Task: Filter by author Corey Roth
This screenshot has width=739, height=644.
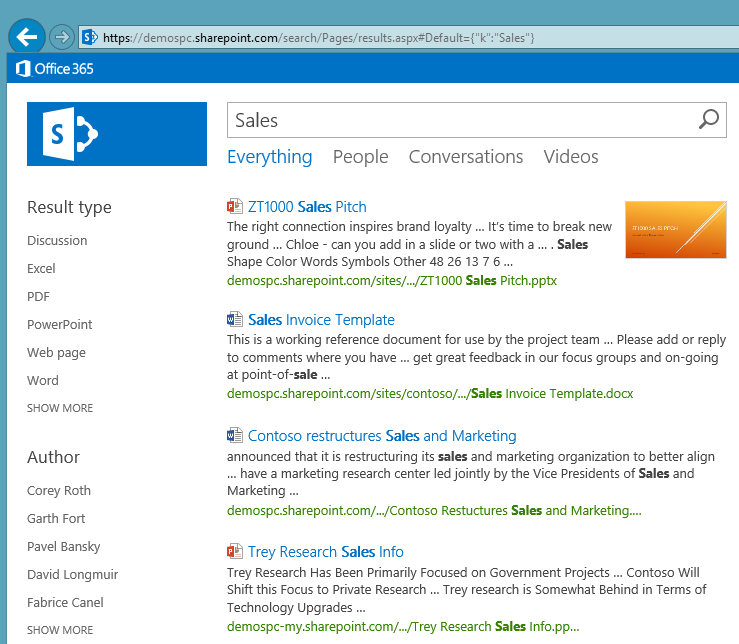Action: 58,491
